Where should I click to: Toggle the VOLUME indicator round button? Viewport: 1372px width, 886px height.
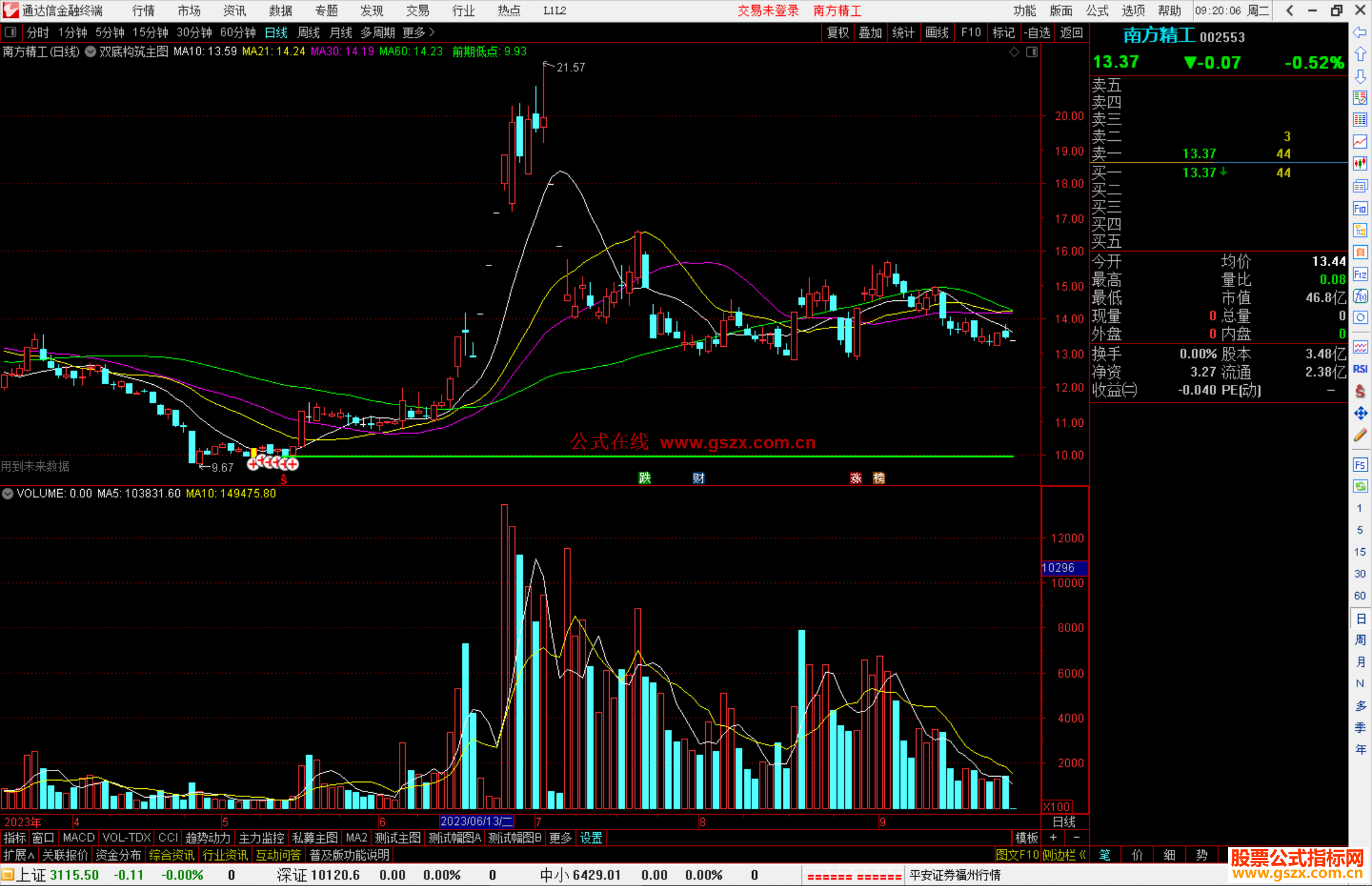8,493
